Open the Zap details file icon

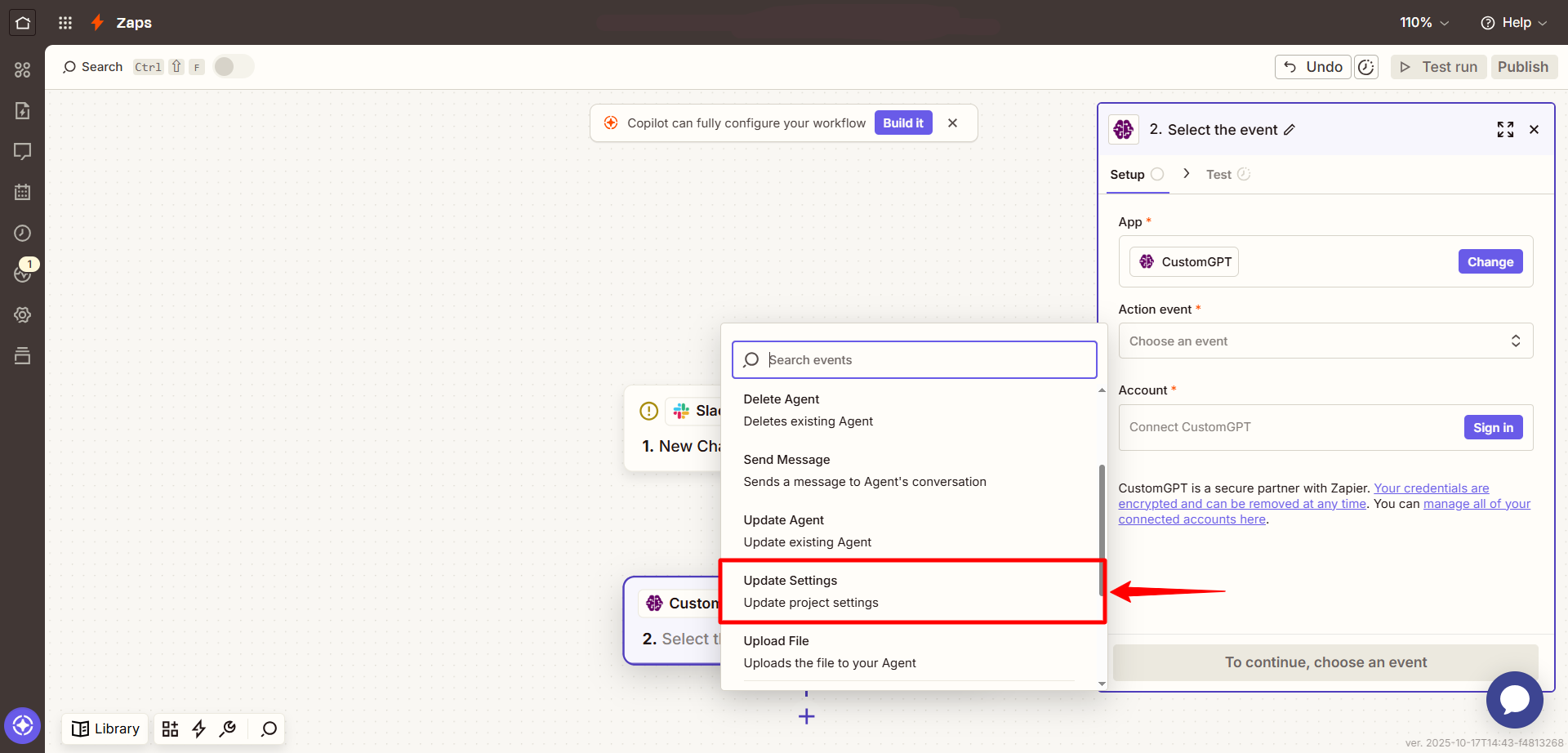22,111
